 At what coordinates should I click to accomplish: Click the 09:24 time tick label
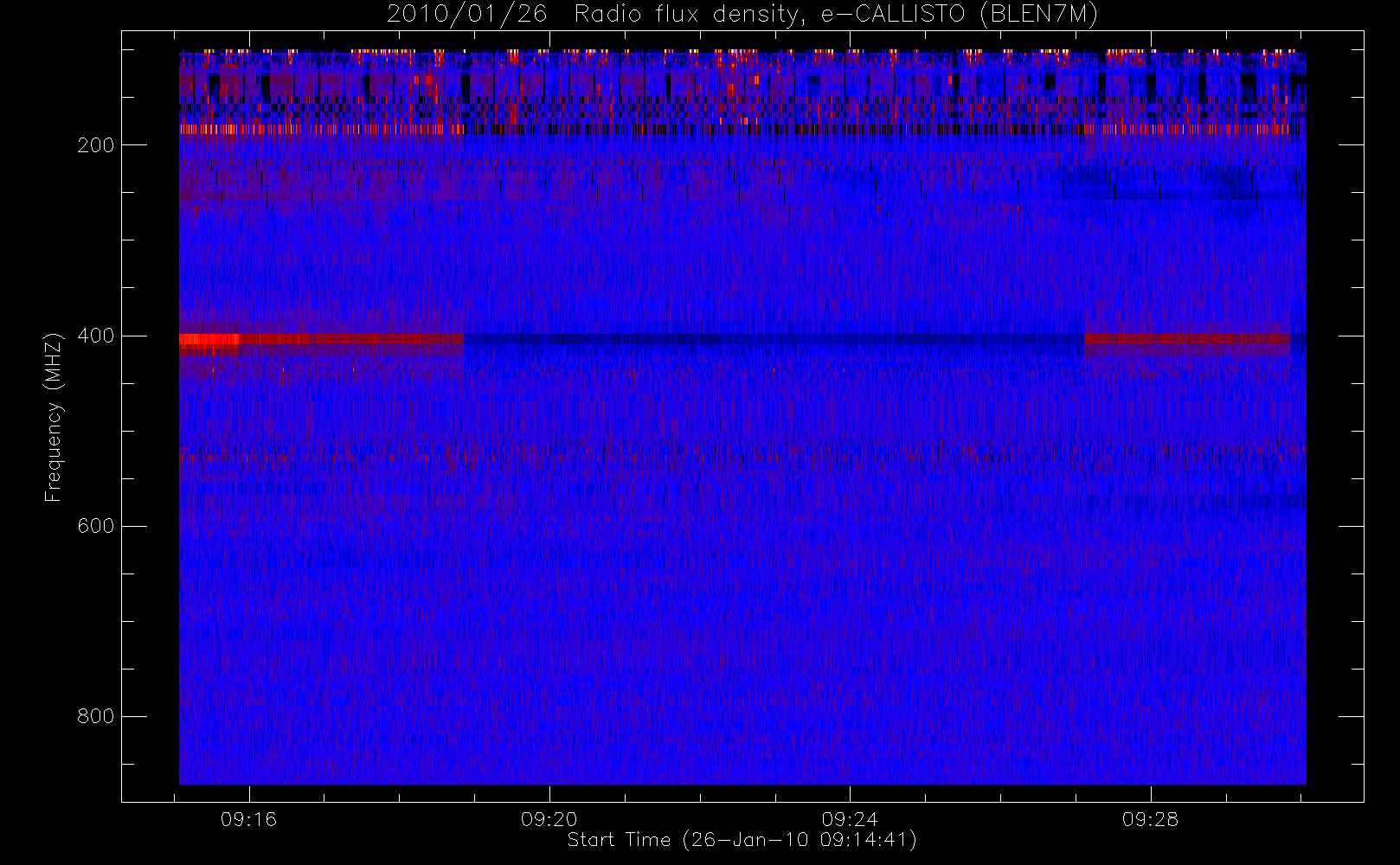(850, 819)
